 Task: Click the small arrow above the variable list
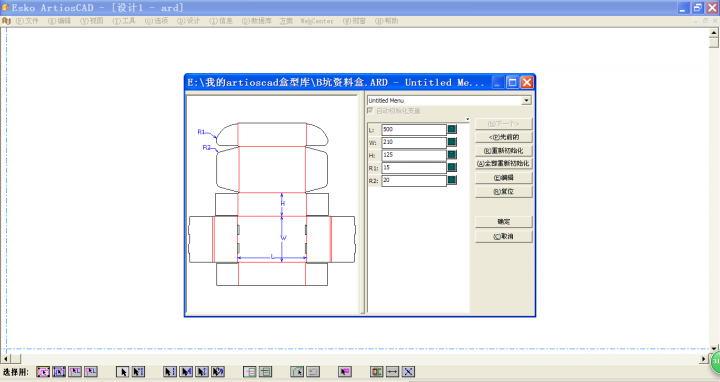pos(467,119)
